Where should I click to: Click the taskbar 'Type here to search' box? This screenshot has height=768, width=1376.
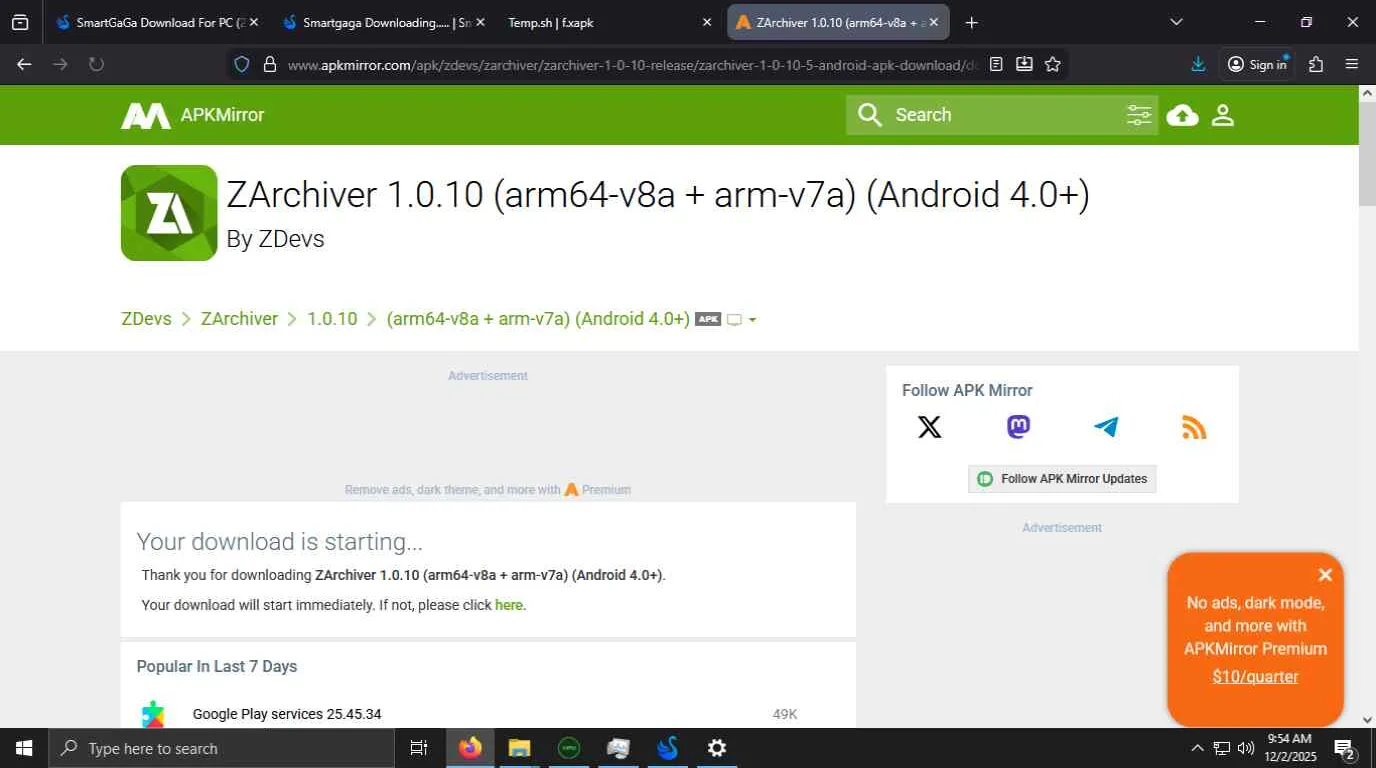[223, 748]
